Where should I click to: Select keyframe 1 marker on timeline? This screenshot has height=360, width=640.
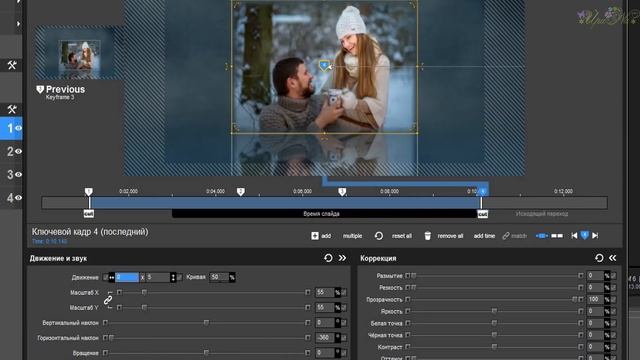pyautogui.click(x=89, y=191)
